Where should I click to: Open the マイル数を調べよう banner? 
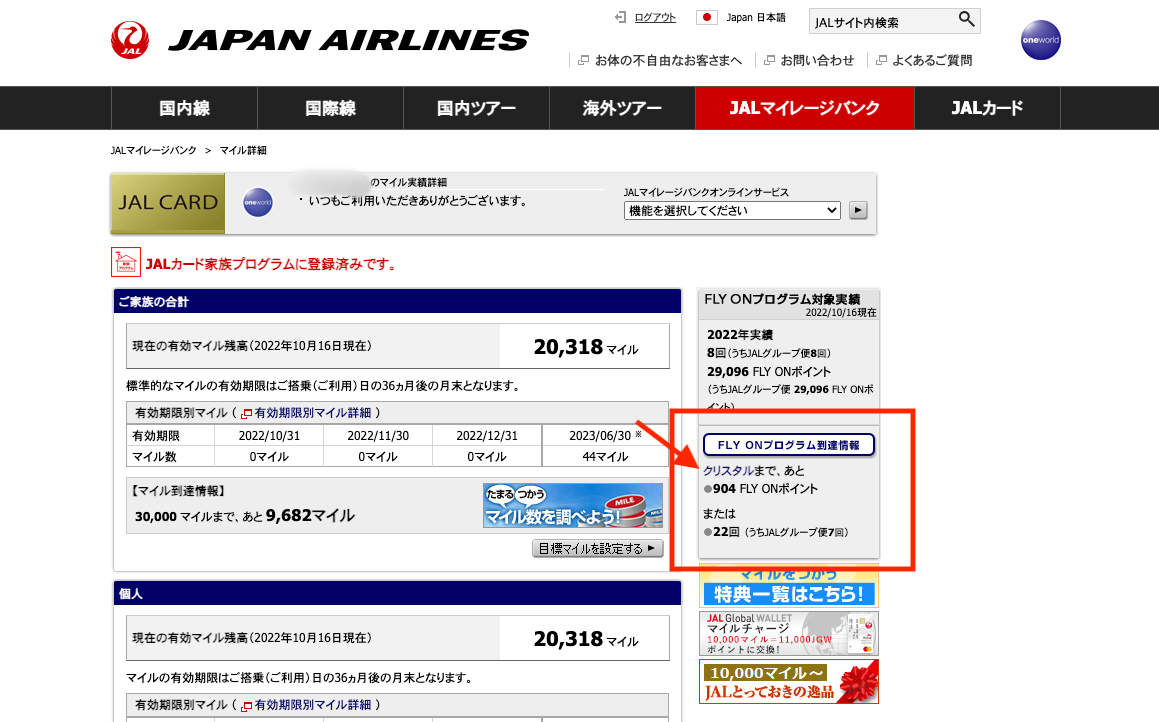click(x=572, y=506)
